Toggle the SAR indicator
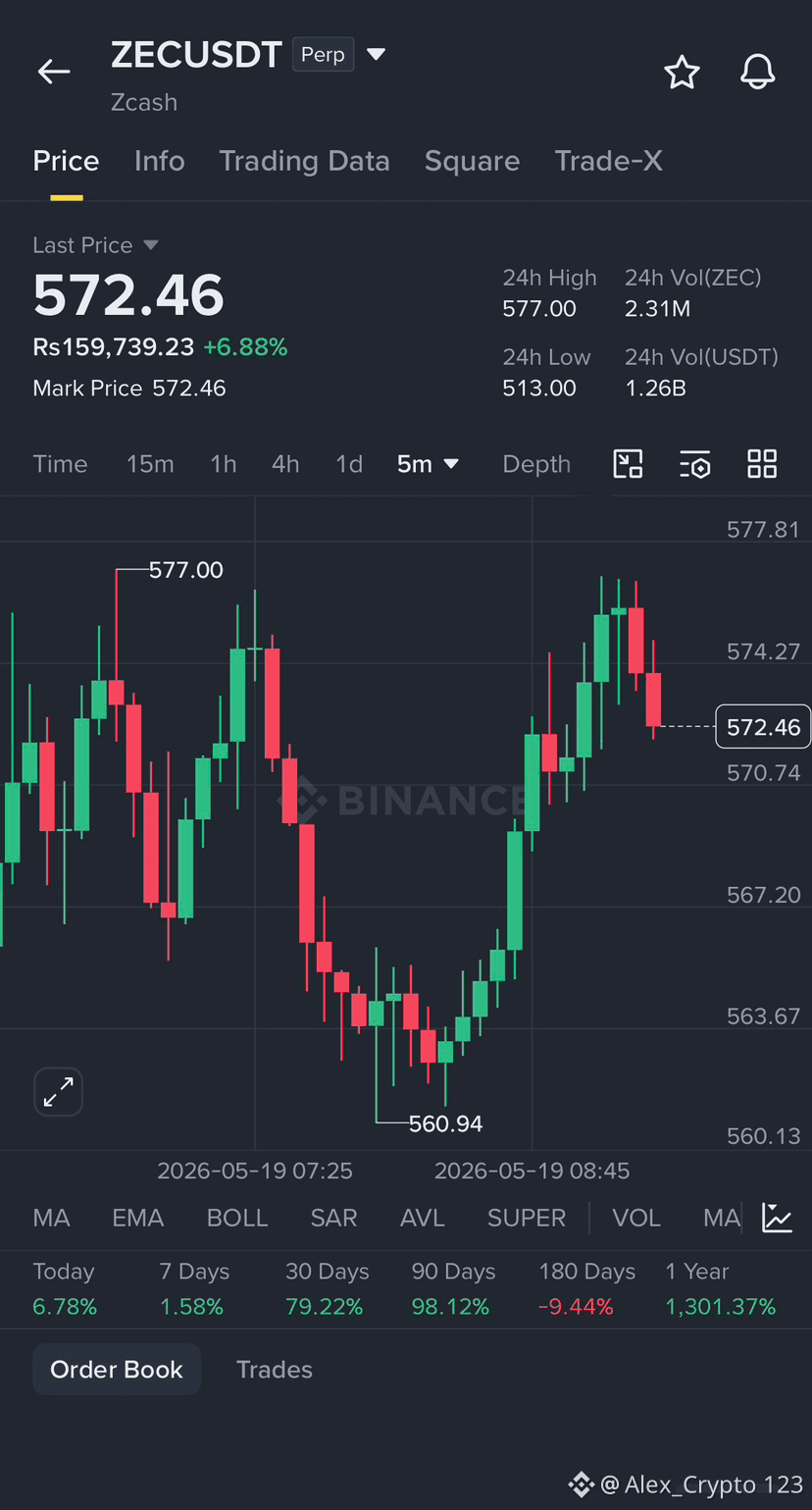Image resolution: width=812 pixels, height=1510 pixels. [333, 1218]
